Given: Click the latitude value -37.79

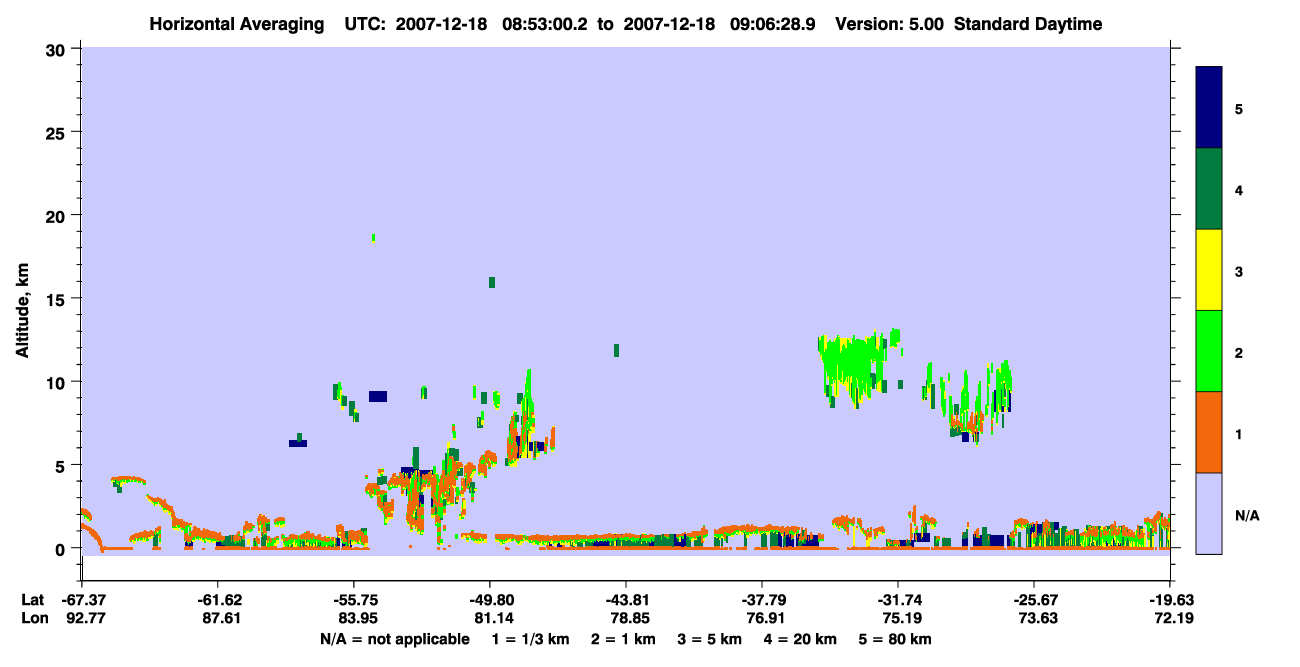Looking at the screenshot, I should tap(762, 600).
